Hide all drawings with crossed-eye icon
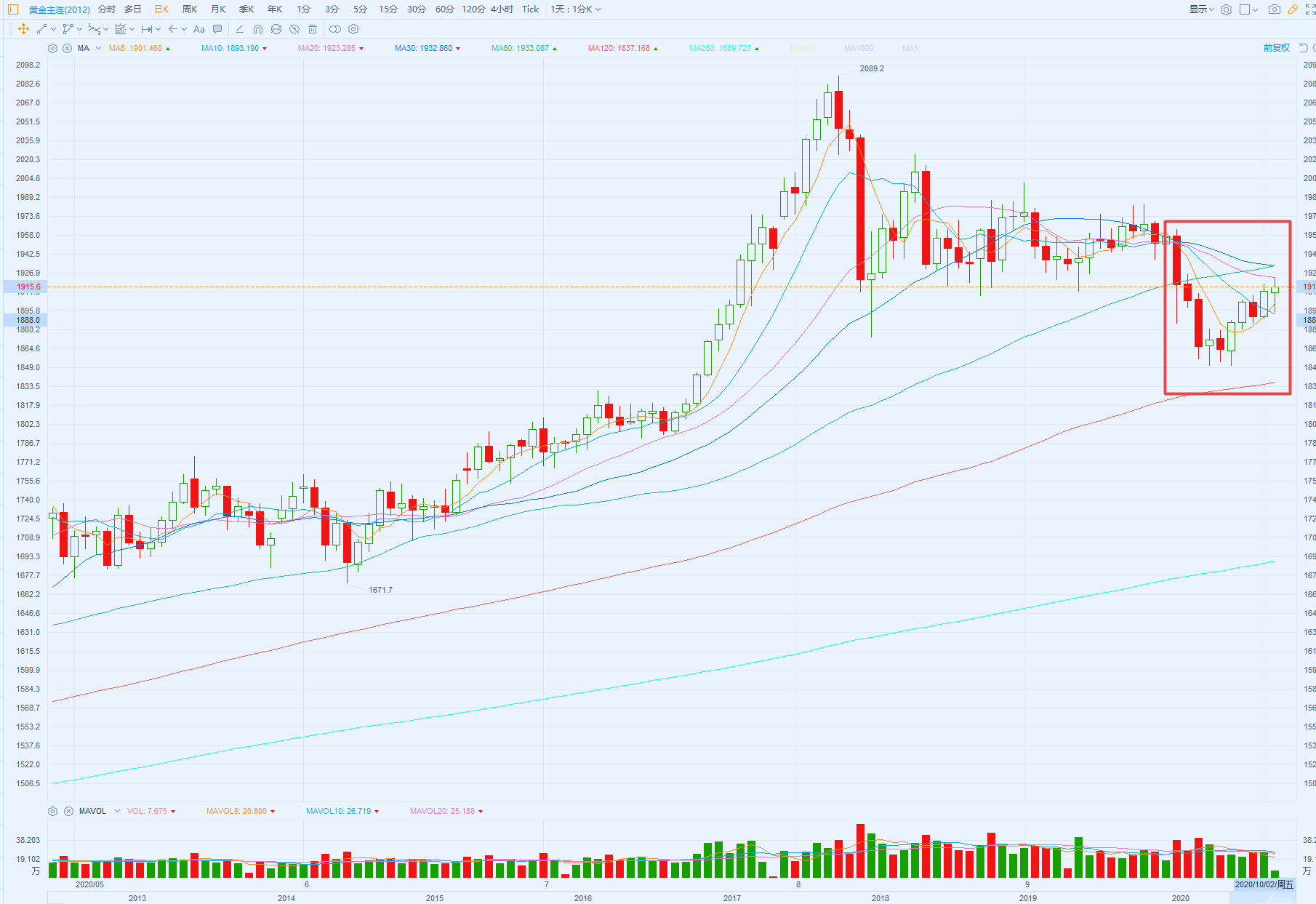This screenshot has width=1316, height=904. 294,29
